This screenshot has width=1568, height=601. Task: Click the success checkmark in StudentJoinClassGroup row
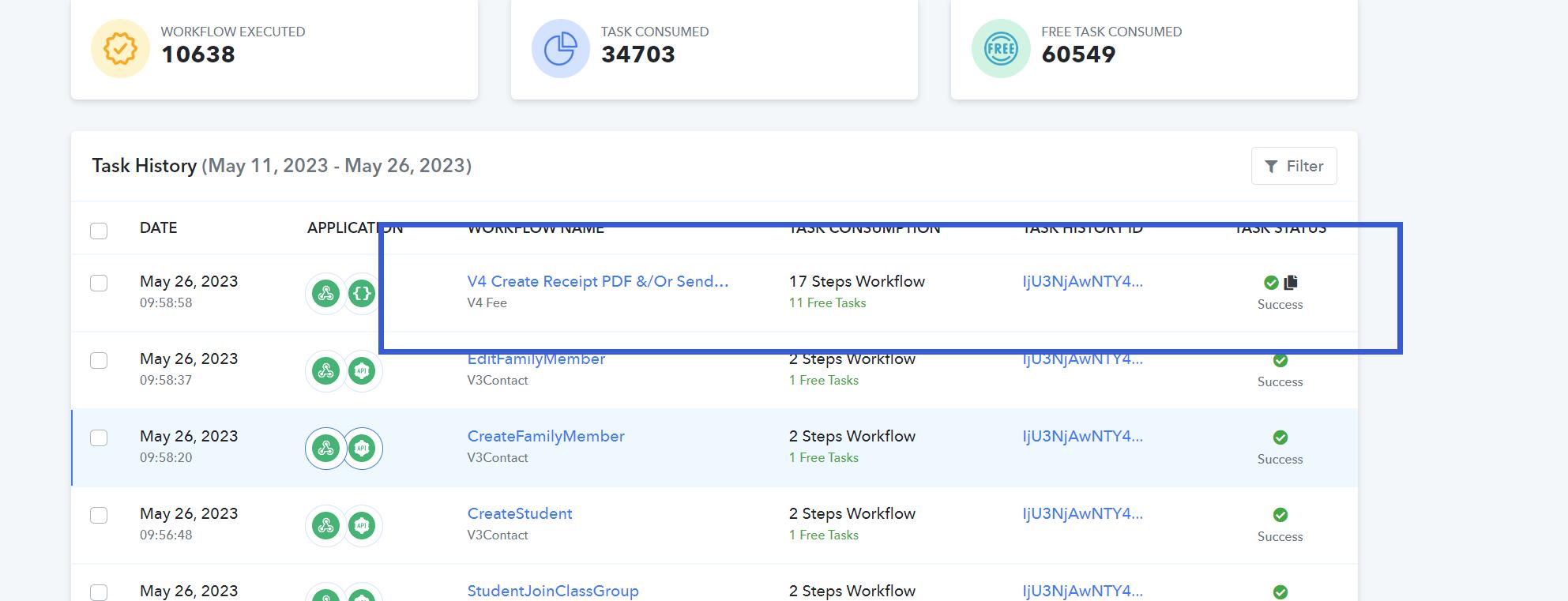[1280, 592]
